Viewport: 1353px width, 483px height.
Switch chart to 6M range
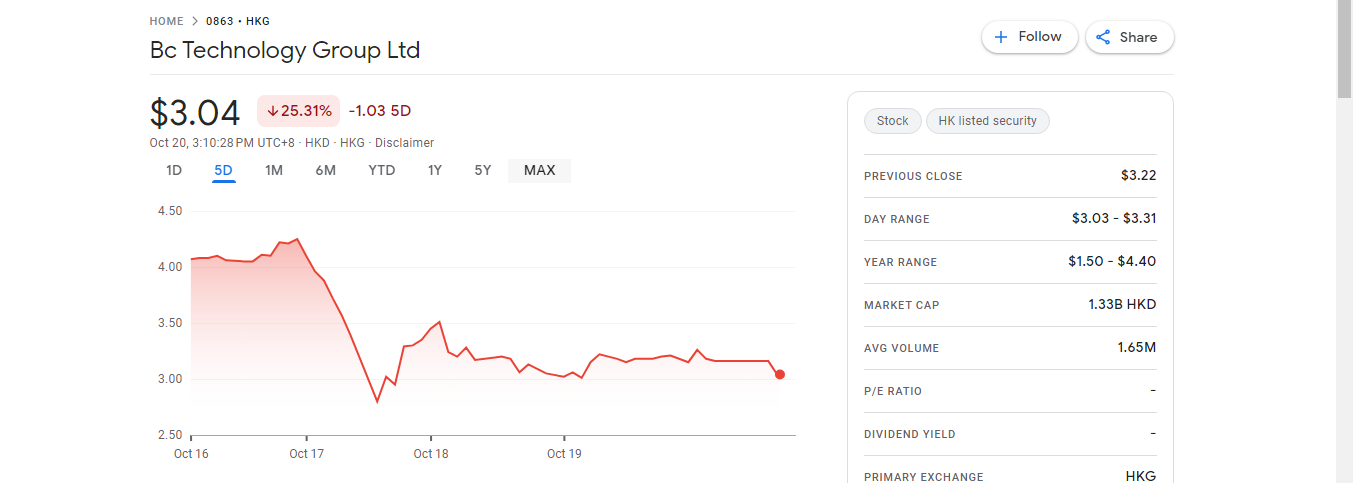click(326, 171)
